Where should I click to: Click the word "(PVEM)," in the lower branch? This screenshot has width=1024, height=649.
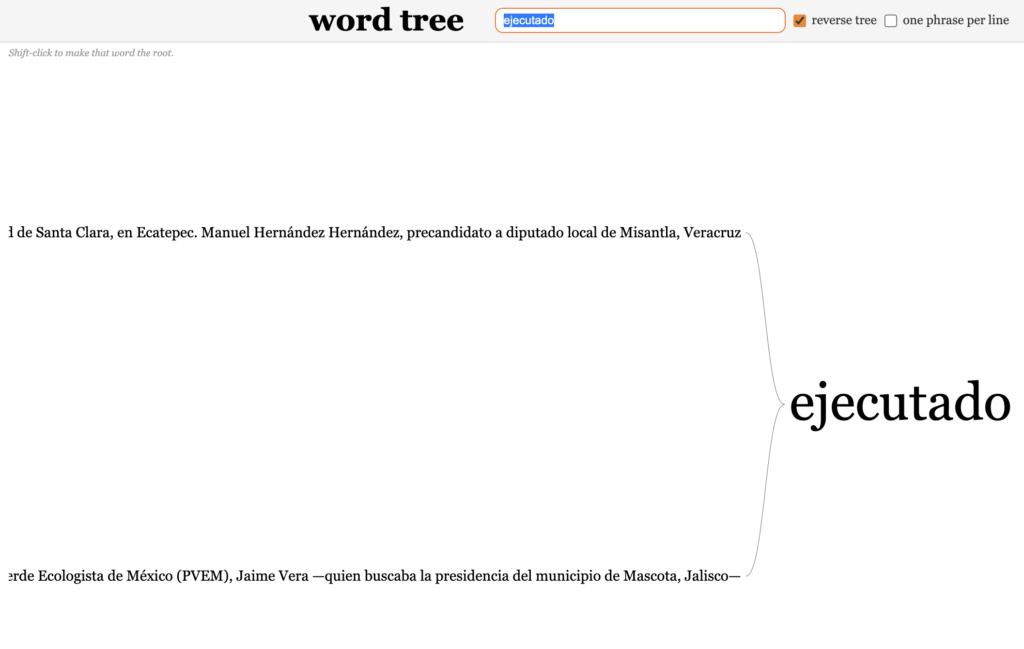point(204,577)
